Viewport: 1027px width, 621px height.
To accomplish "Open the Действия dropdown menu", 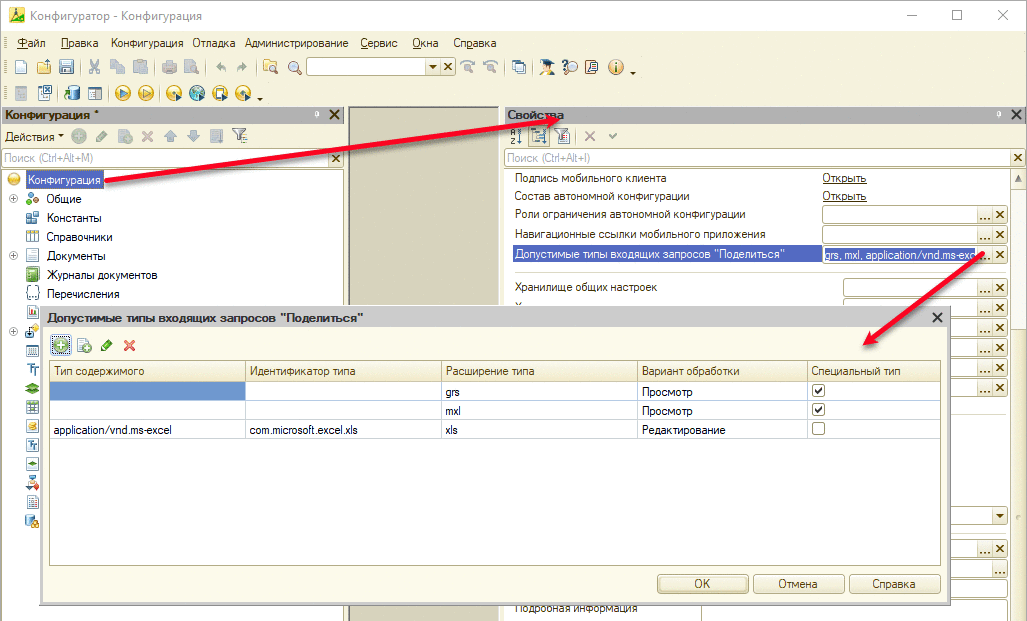I will tap(34, 137).
